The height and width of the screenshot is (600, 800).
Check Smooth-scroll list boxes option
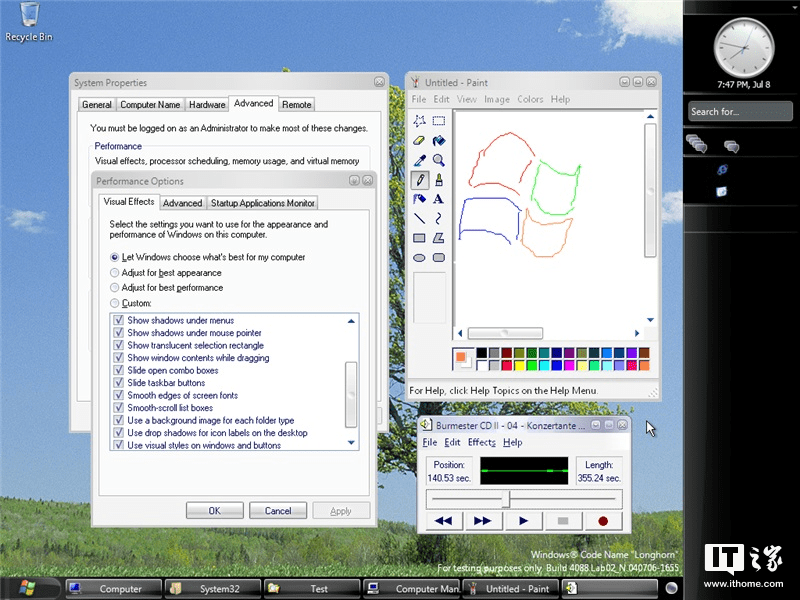point(119,407)
